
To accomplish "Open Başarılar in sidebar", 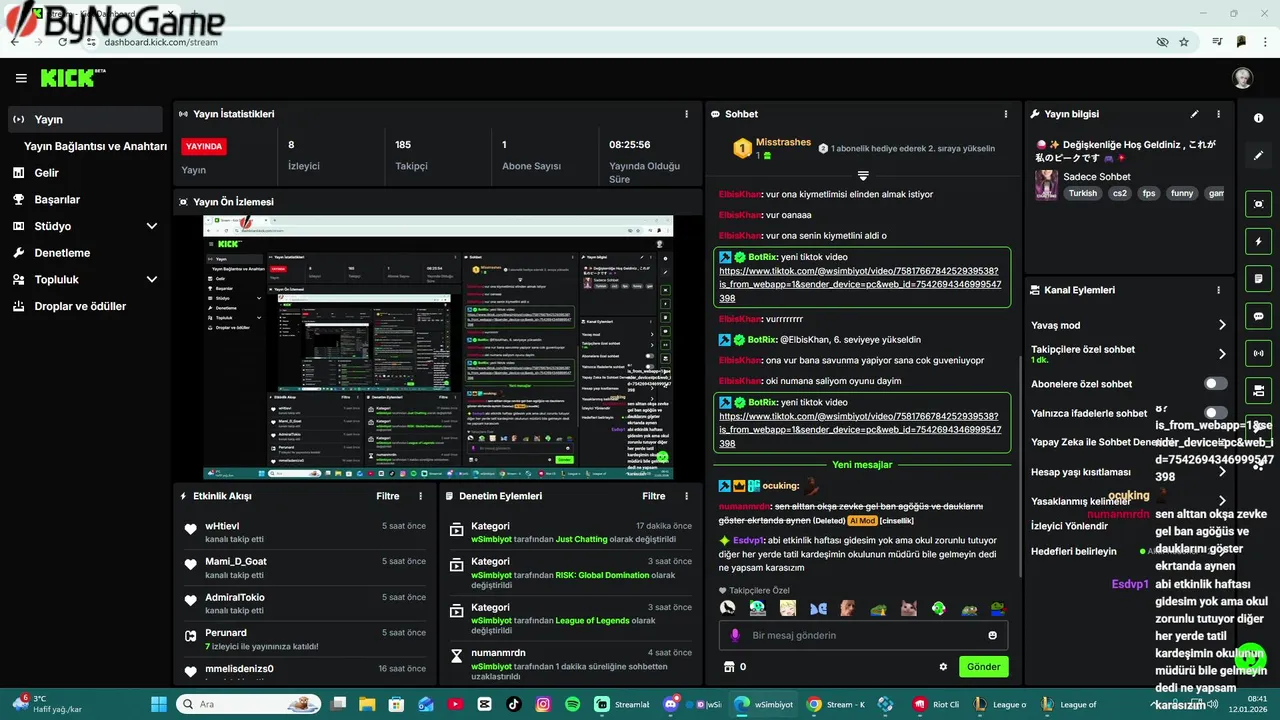I will (x=85, y=199).
